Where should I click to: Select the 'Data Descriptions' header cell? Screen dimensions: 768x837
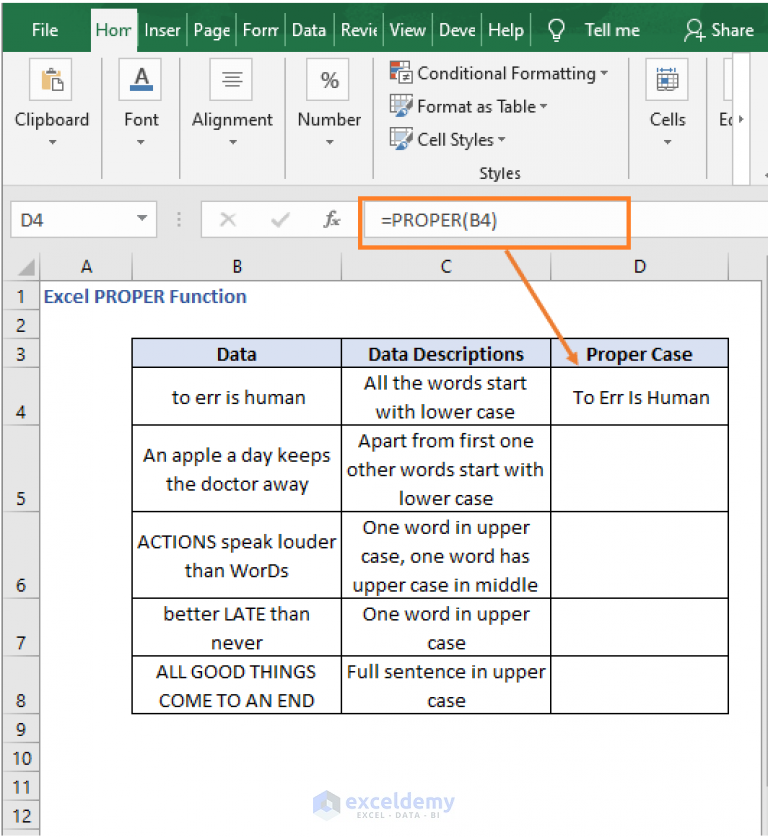point(446,353)
